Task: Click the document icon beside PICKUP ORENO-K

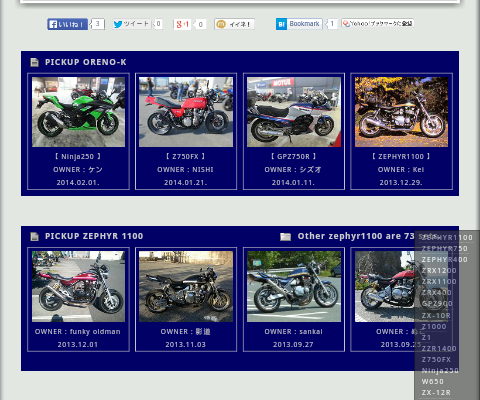Action: [34, 62]
